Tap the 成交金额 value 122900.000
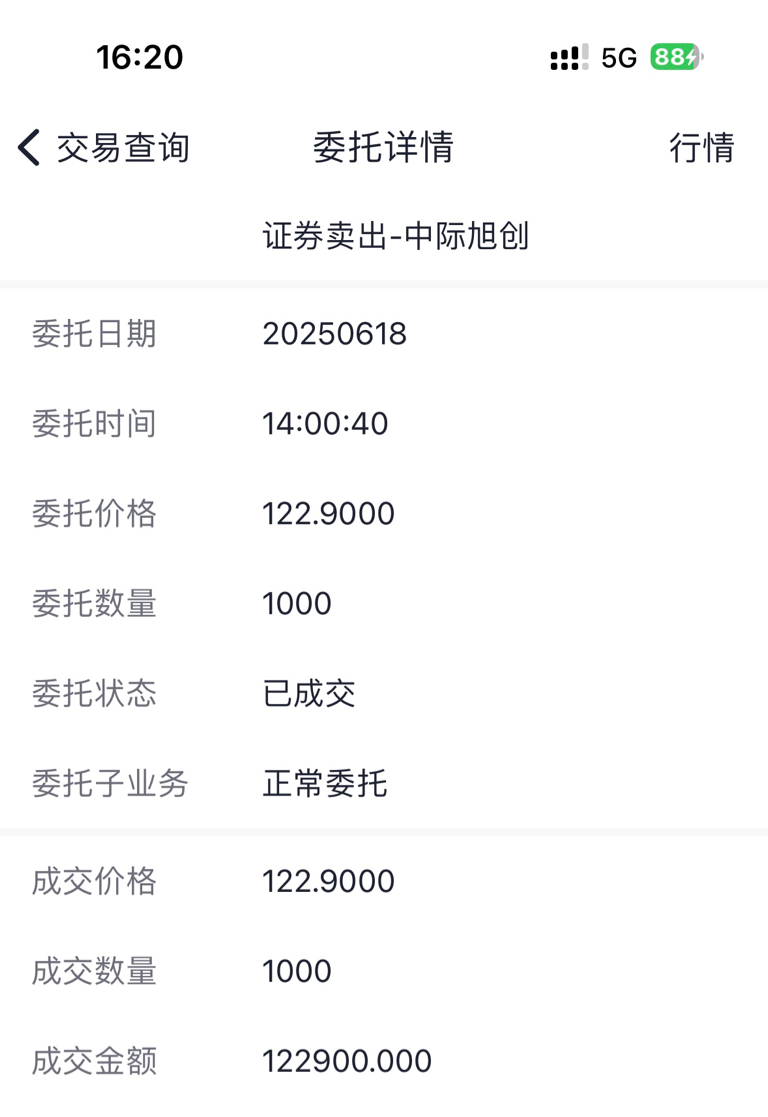Screen dimensions: 768x1117 coord(347,1061)
